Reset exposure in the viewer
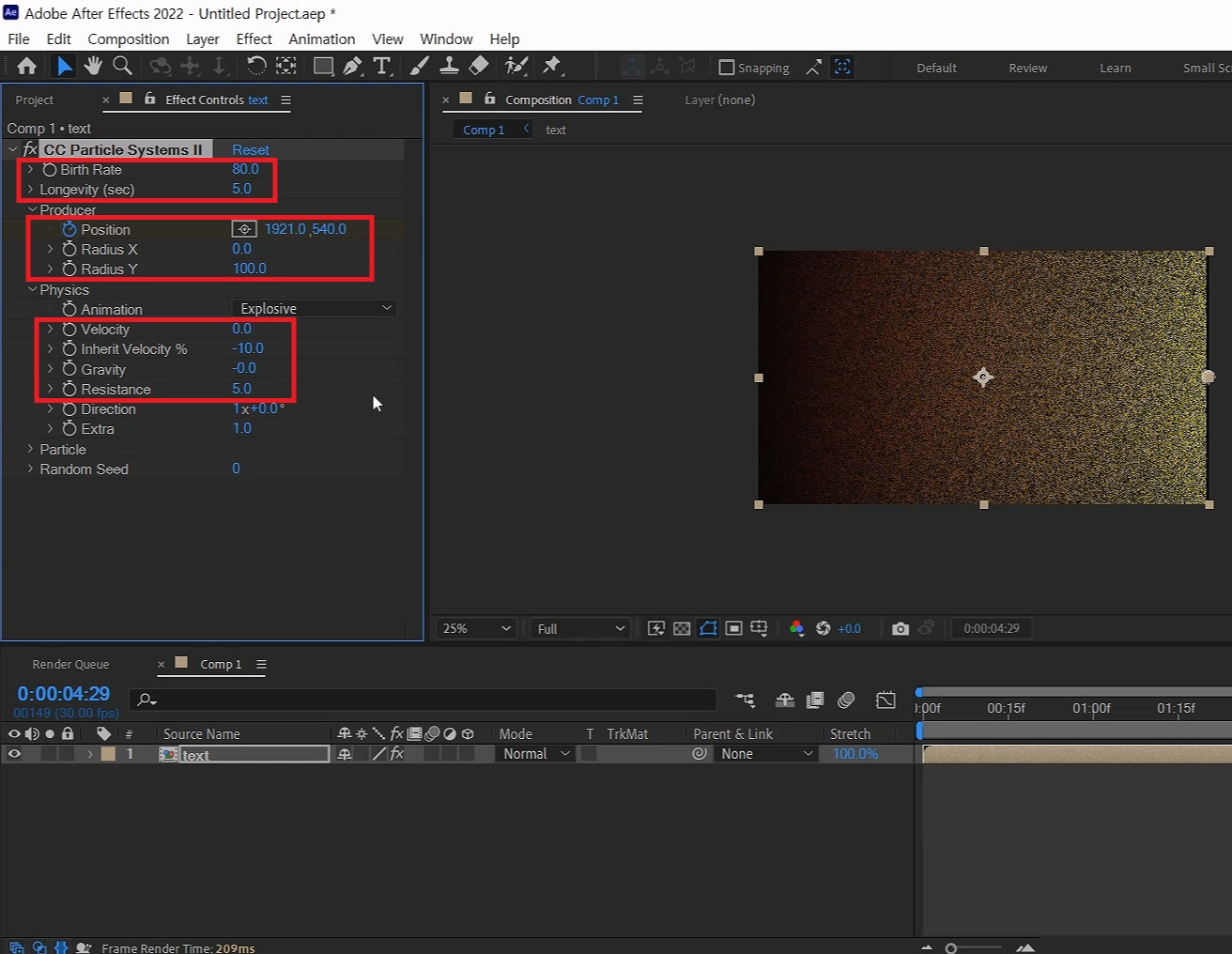The width and height of the screenshot is (1232, 954). [823, 628]
